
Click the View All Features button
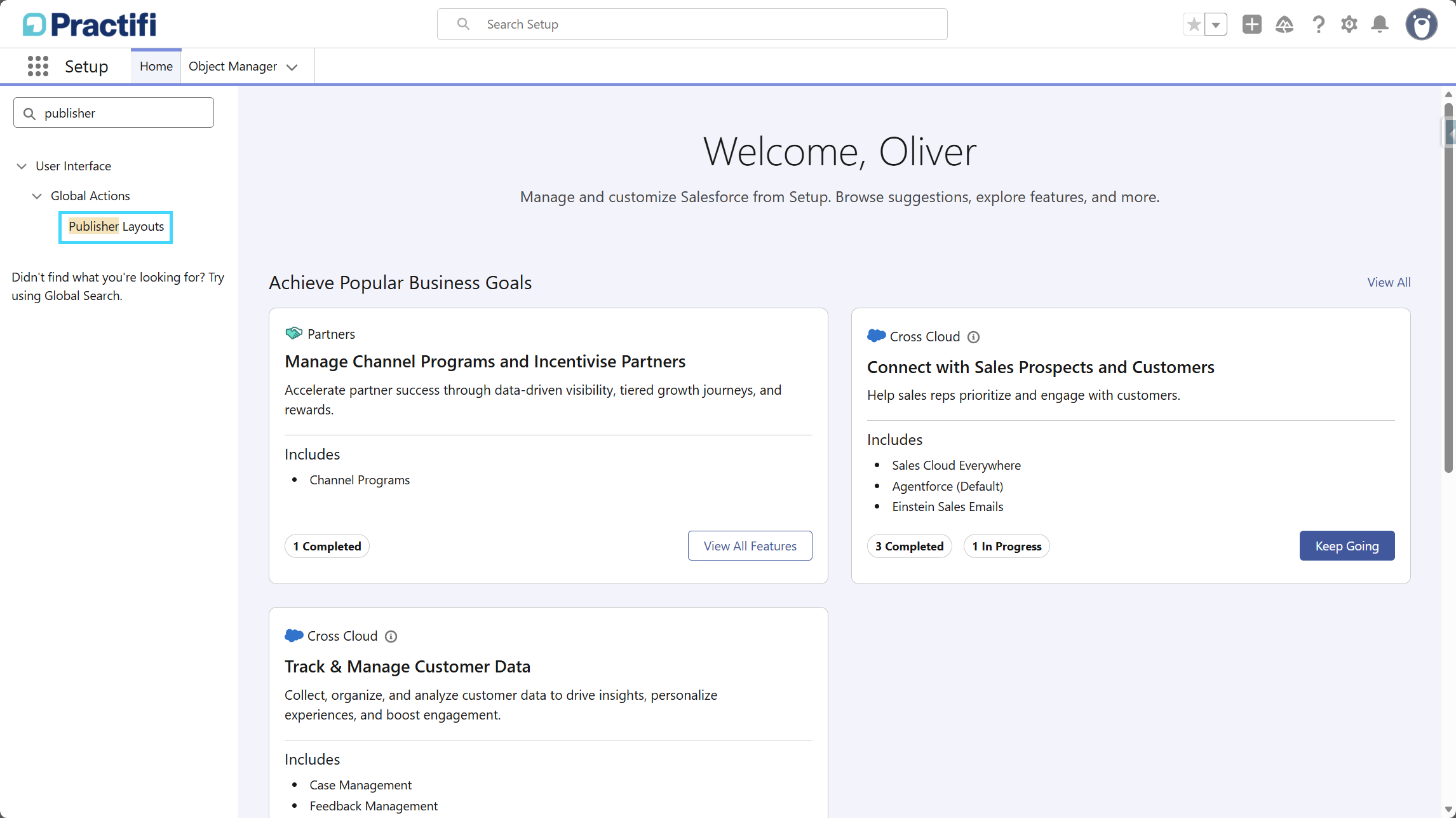[750, 546]
